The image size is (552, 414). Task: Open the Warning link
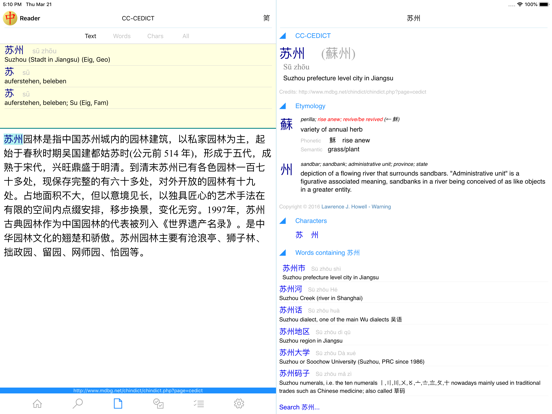click(381, 207)
